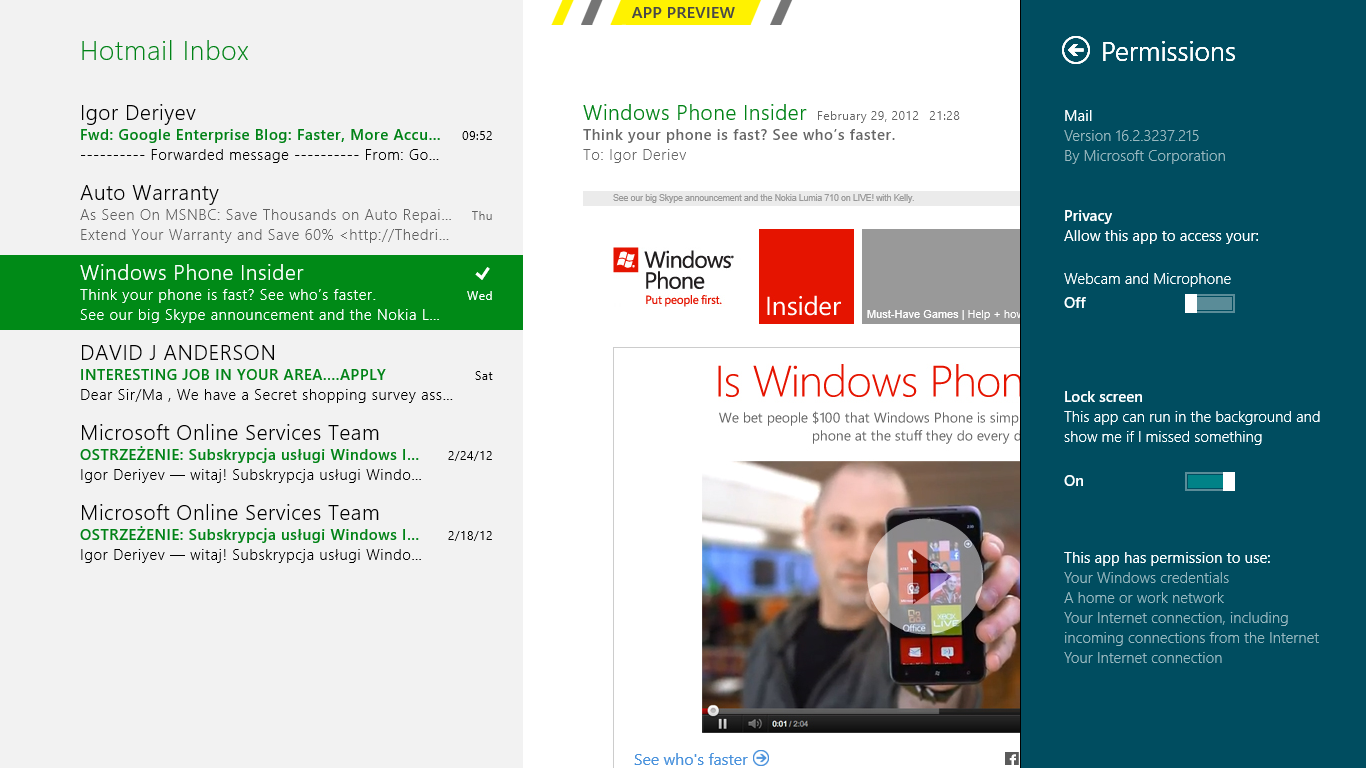
Task: Click the "Version 16.2.3237.215" text
Action: pyautogui.click(x=1131, y=136)
